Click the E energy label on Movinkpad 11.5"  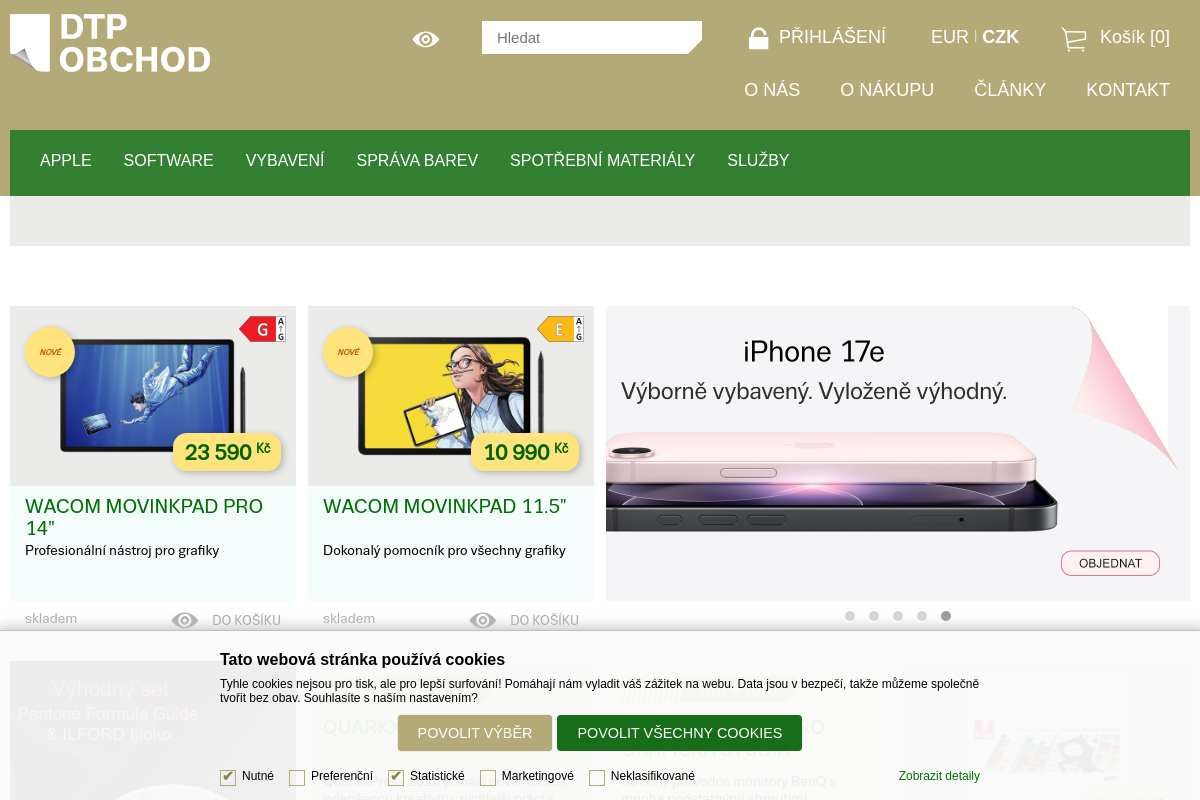(556, 328)
